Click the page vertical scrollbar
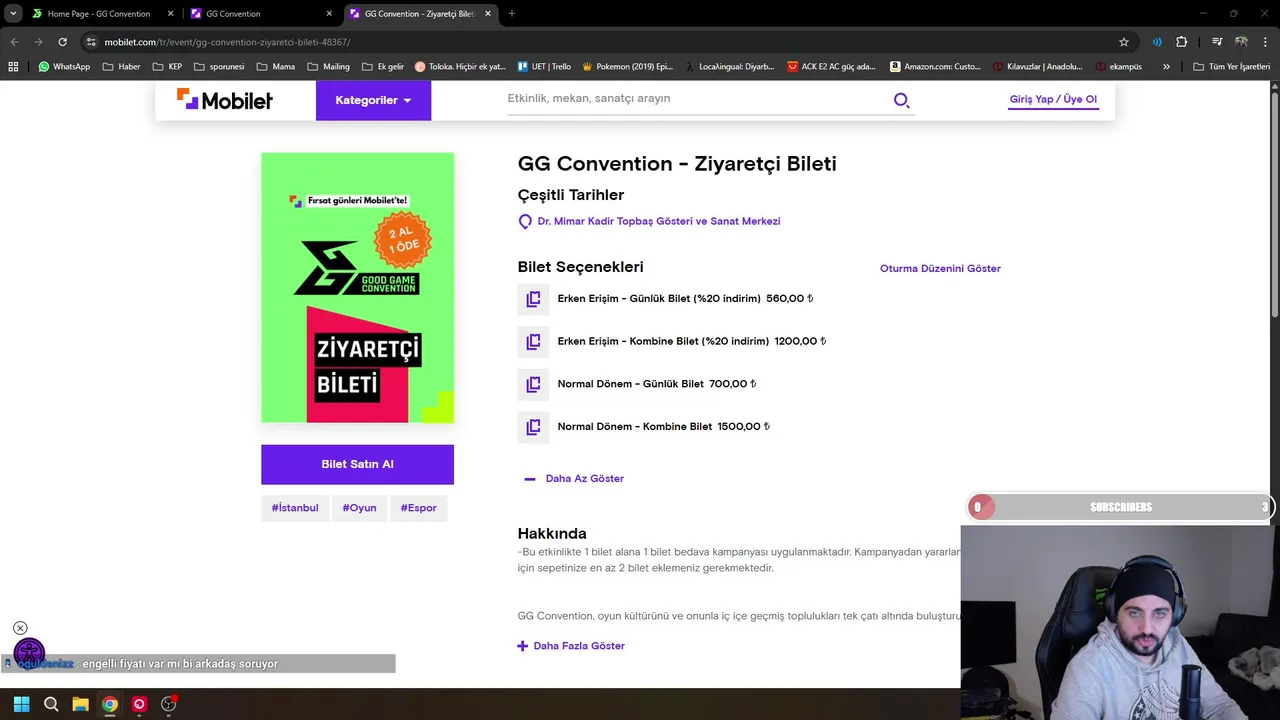The width and height of the screenshot is (1280, 720). click(1274, 206)
